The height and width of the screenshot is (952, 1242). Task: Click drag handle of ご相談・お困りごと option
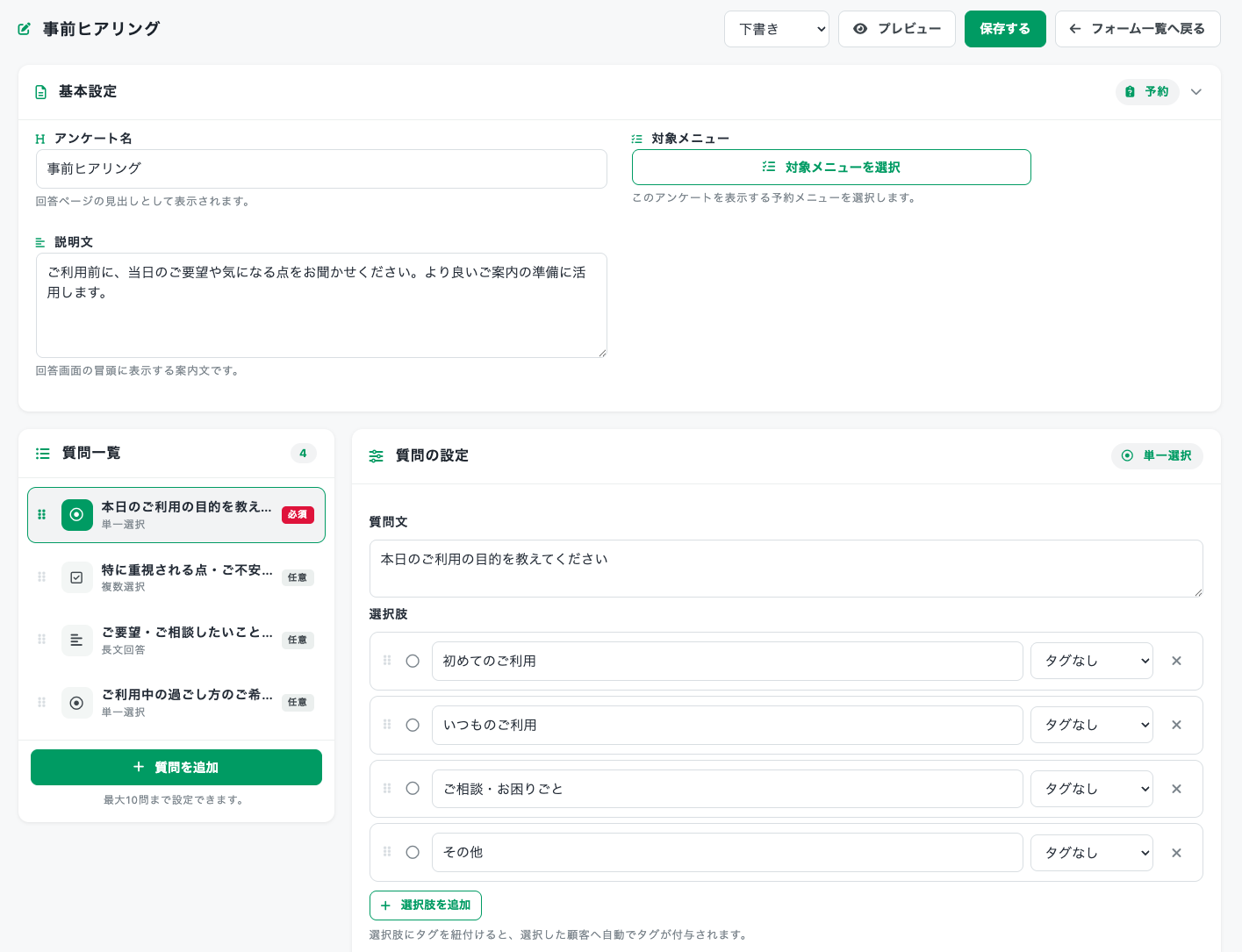click(x=387, y=788)
